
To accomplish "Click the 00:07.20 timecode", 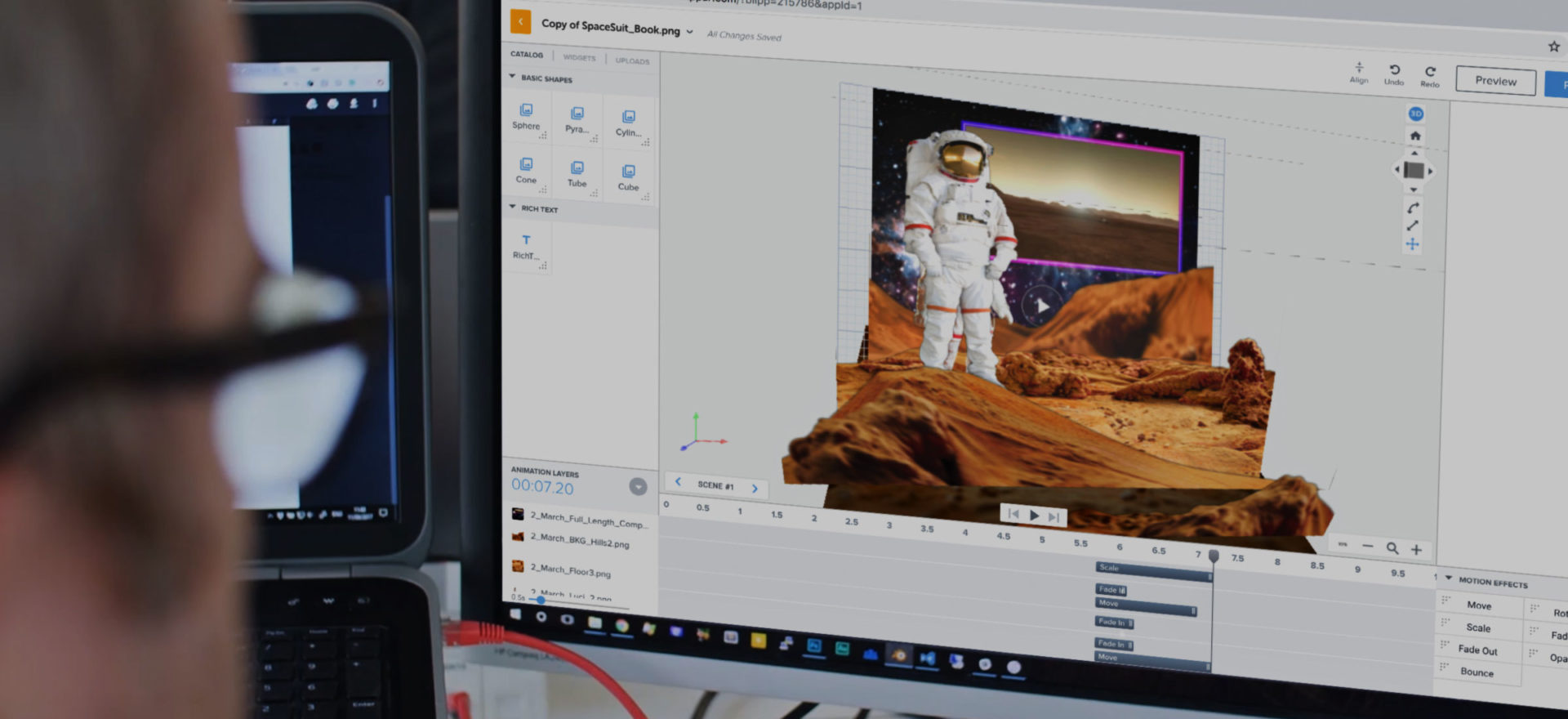I will point(542,487).
